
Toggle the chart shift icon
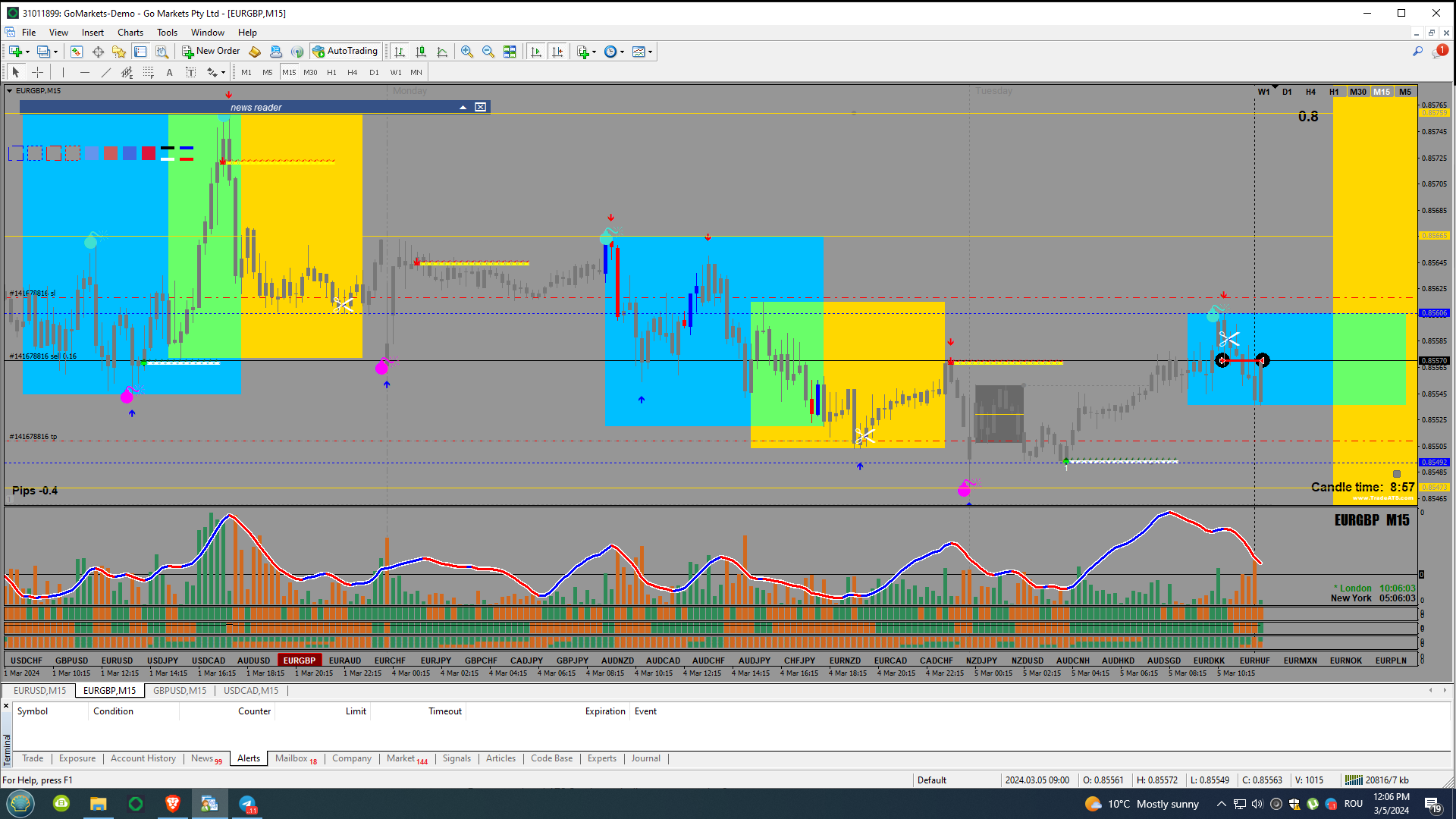(557, 52)
